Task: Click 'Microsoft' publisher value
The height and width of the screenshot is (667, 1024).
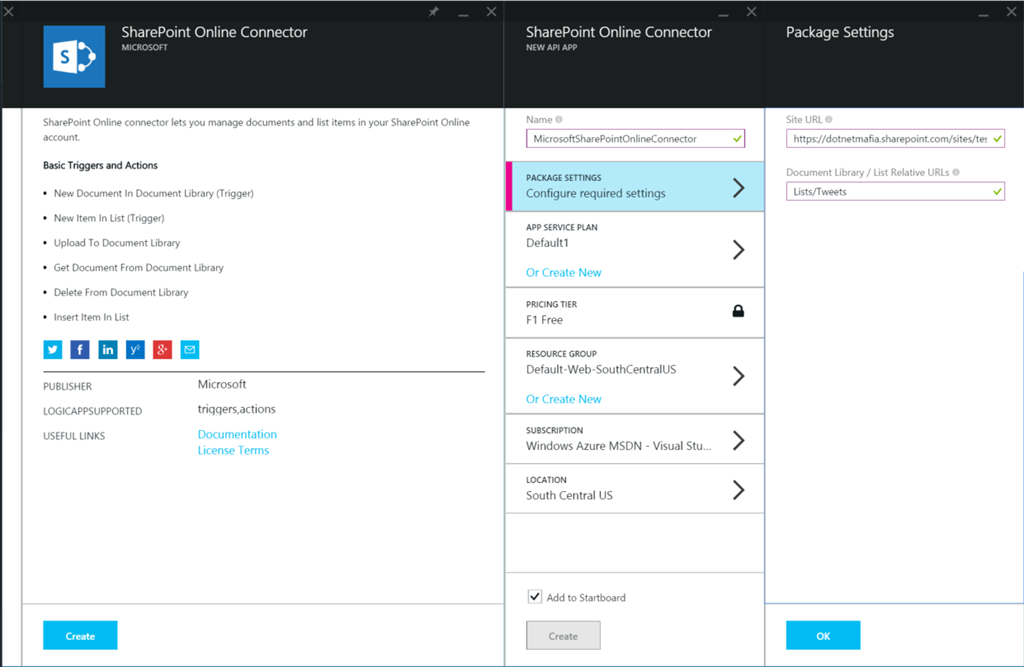Action: [x=222, y=384]
